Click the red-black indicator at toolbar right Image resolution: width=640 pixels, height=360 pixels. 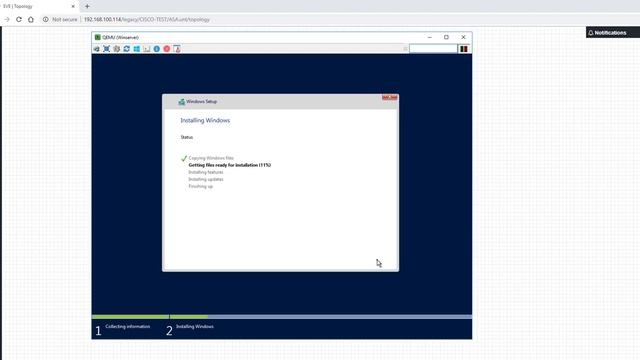point(464,49)
